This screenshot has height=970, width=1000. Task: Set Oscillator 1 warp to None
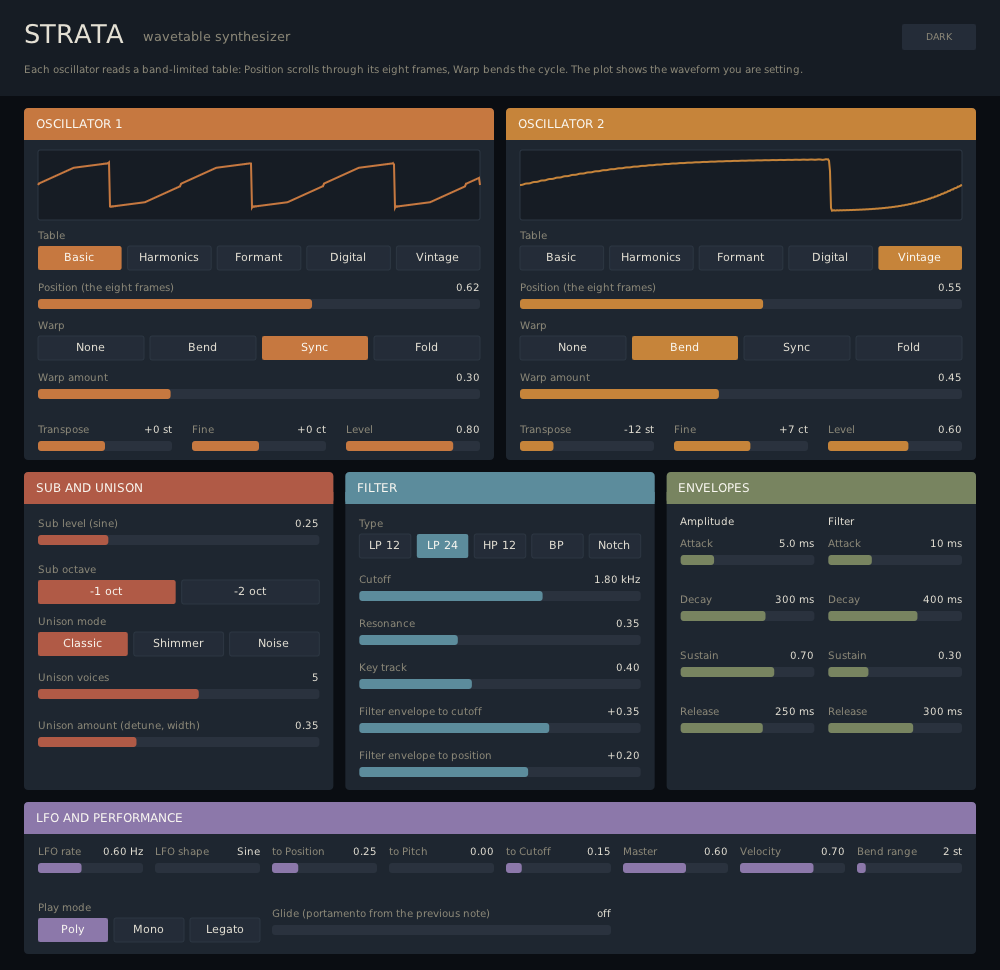point(91,348)
